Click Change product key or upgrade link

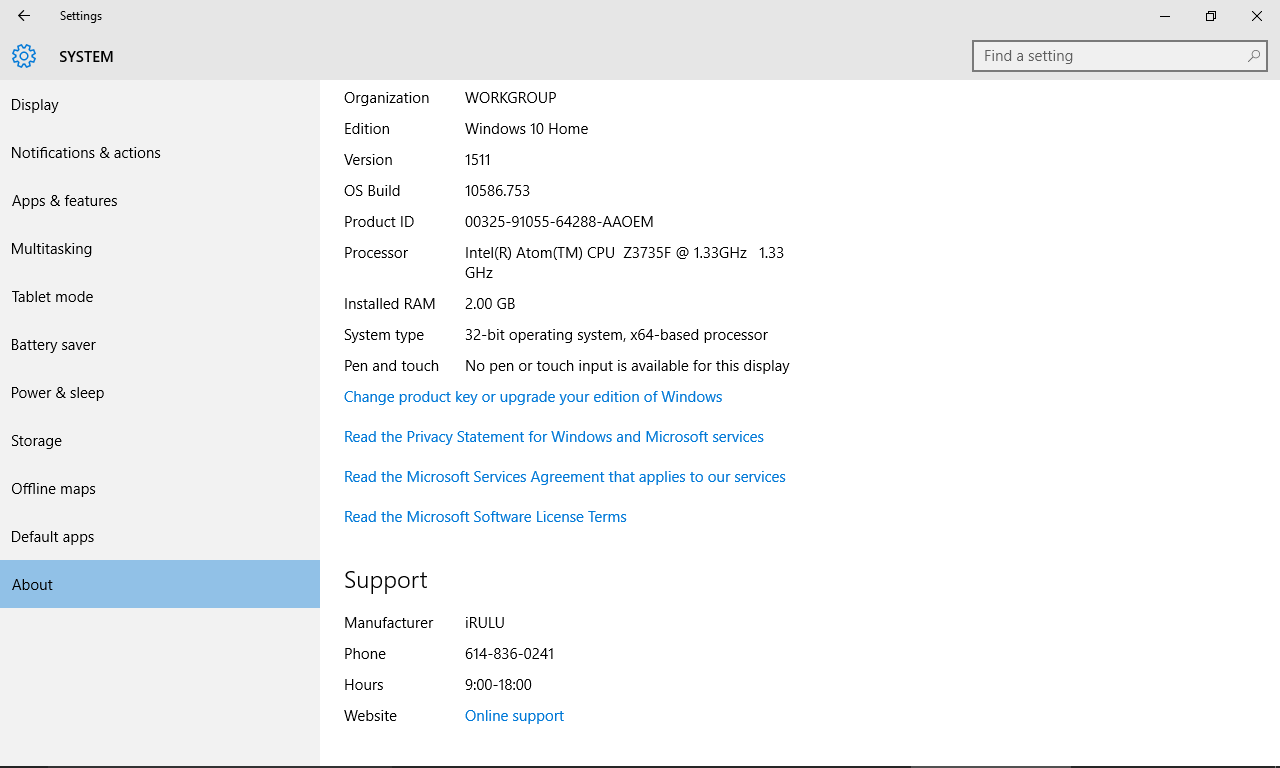tap(533, 397)
